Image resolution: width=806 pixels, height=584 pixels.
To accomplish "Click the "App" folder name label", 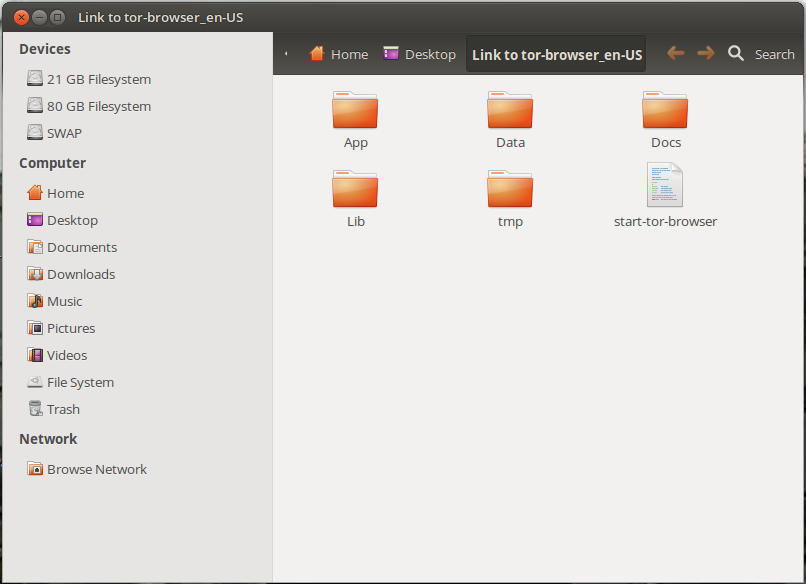I will [x=356, y=143].
